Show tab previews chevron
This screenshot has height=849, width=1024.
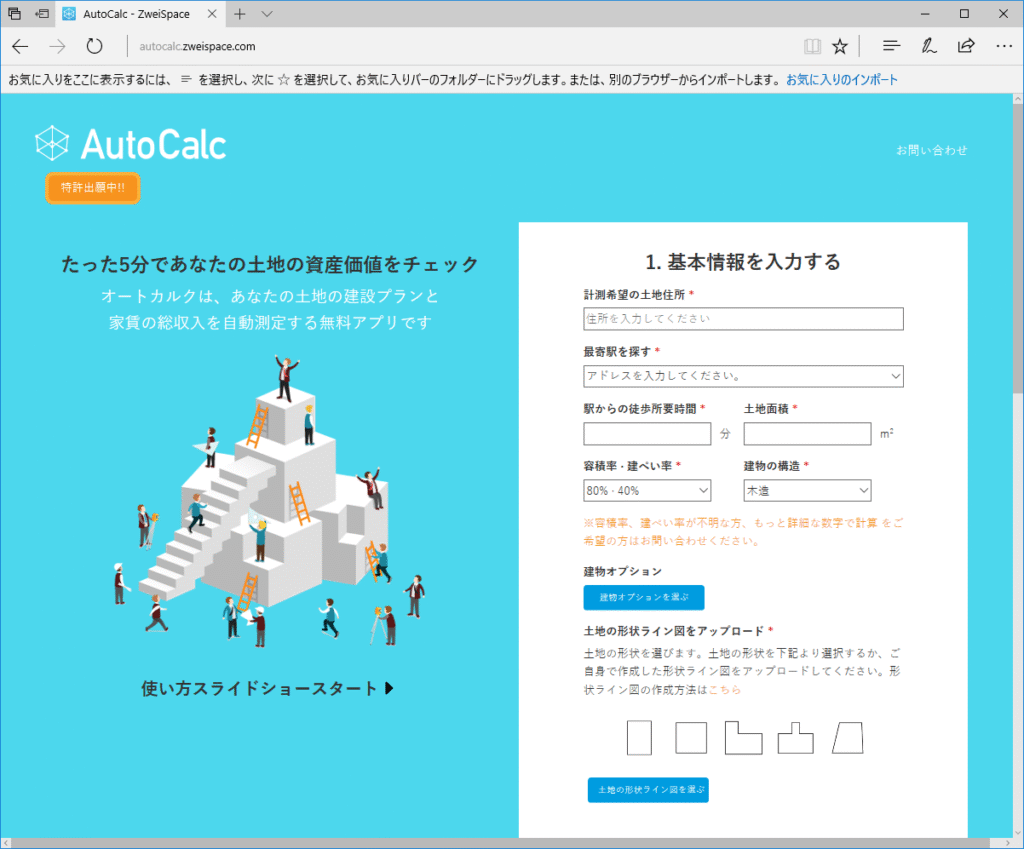(x=266, y=14)
